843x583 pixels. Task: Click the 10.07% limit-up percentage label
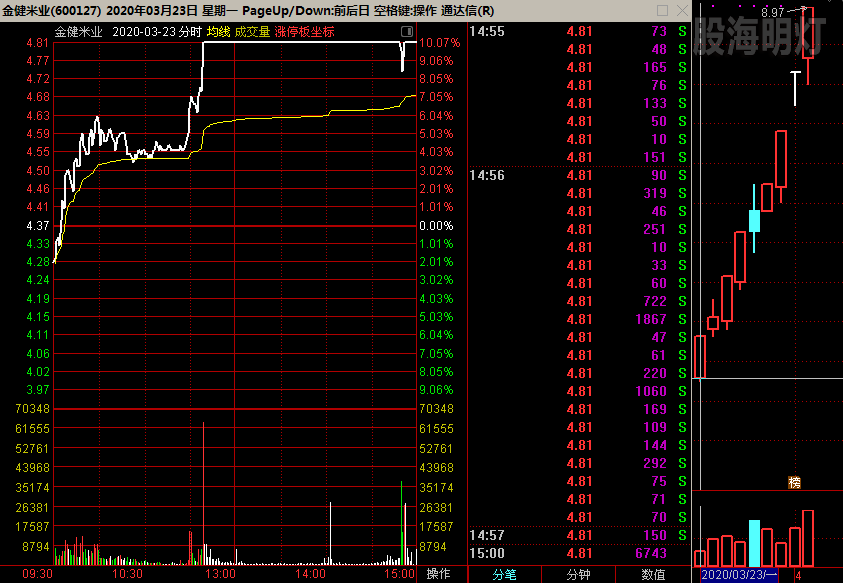[x=439, y=43]
